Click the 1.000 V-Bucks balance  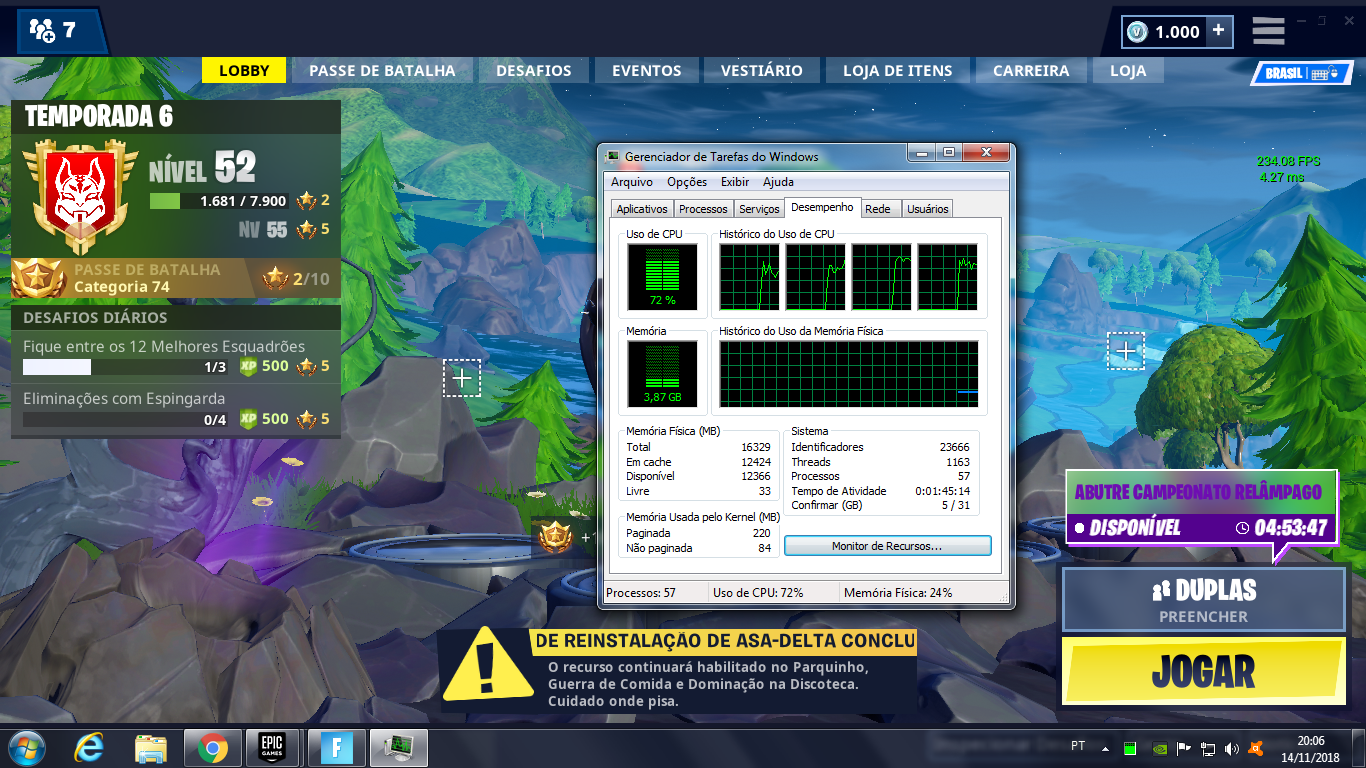1165,31
